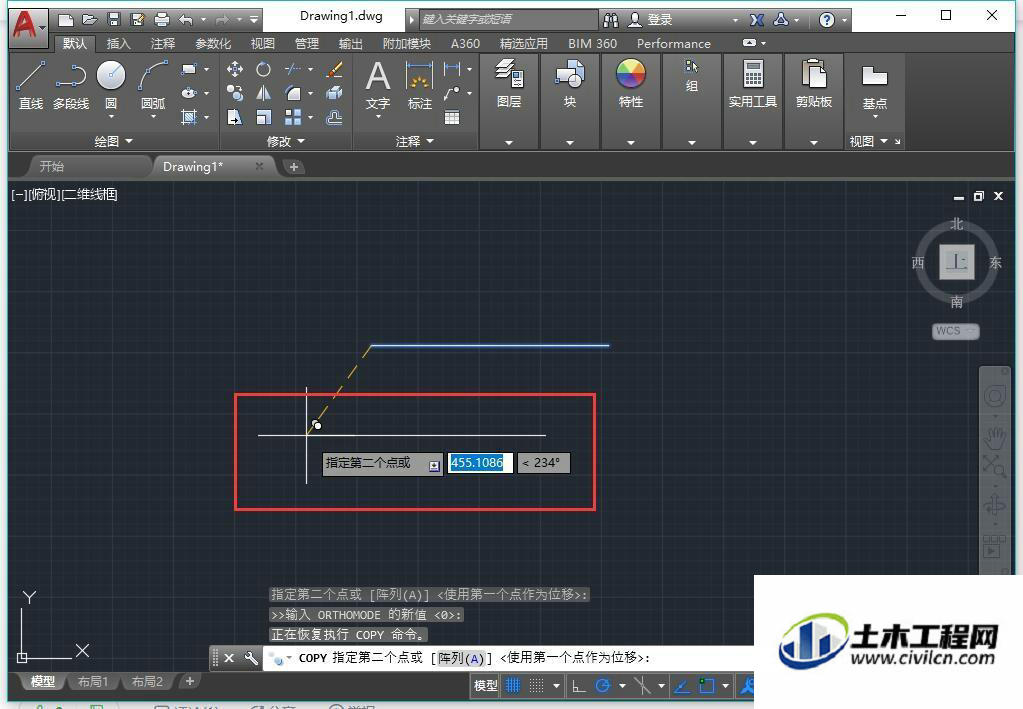This screenshot has width=1023, height=709.
Task: Toggle snap mode dotted-grid icon
Action: coord(536,686)
